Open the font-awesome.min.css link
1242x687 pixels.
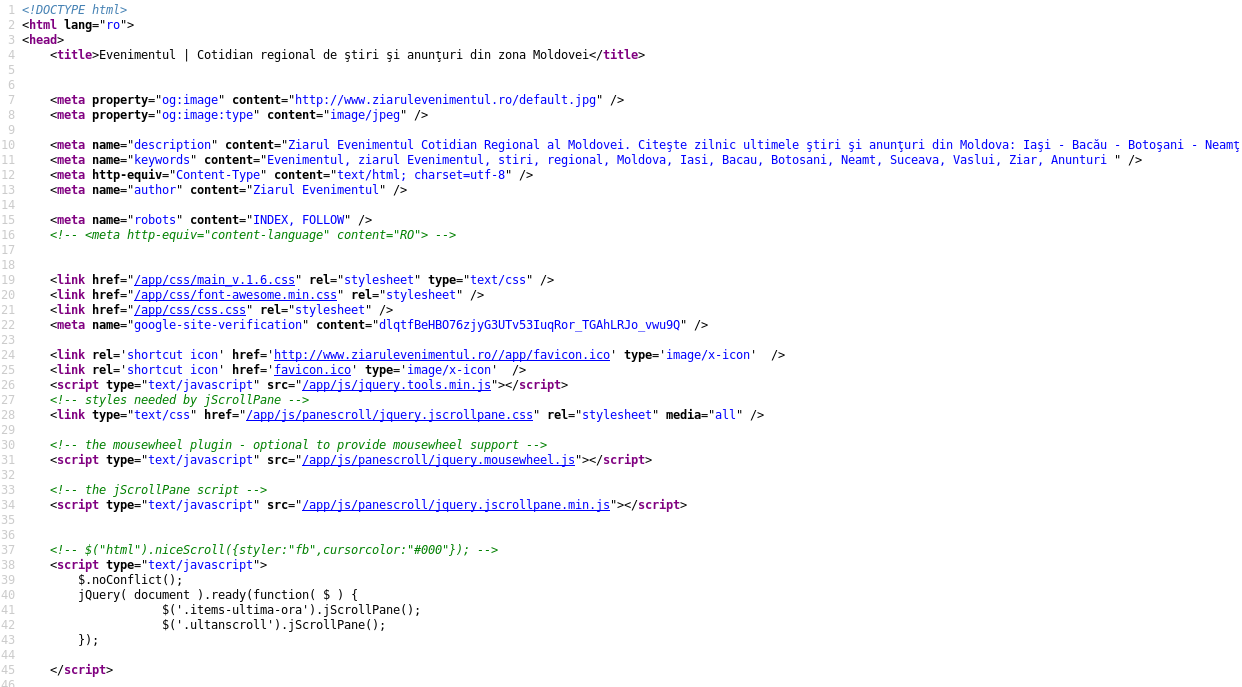(235, 295)
